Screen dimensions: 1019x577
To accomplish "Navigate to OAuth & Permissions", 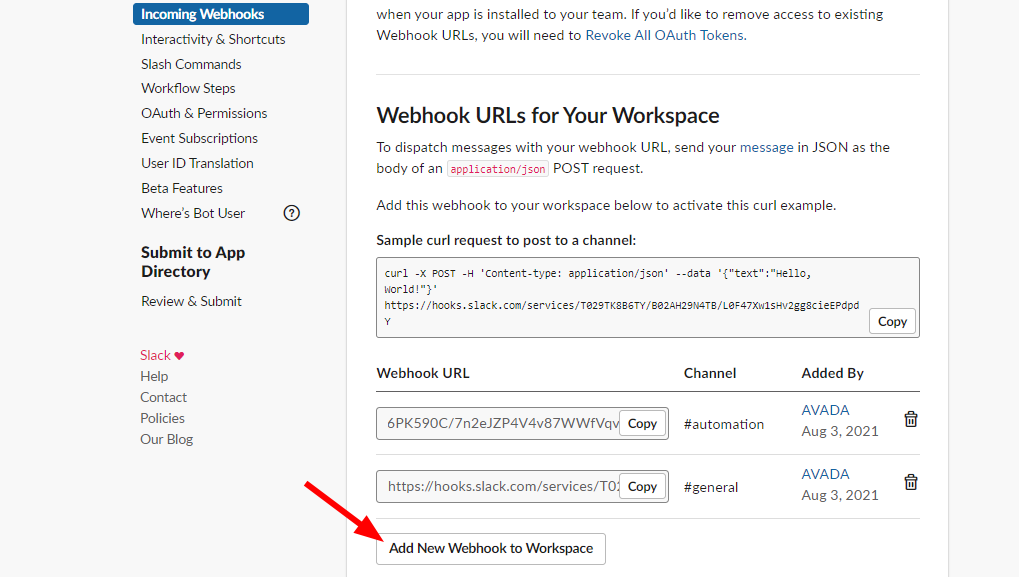I will [204, 113].
